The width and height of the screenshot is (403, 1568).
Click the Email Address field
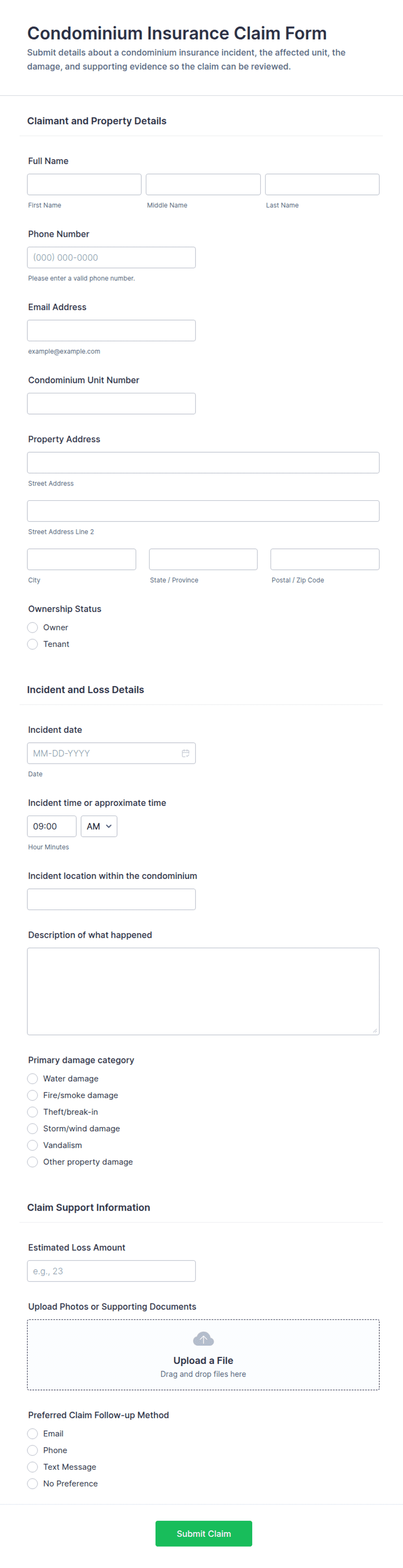111,330
